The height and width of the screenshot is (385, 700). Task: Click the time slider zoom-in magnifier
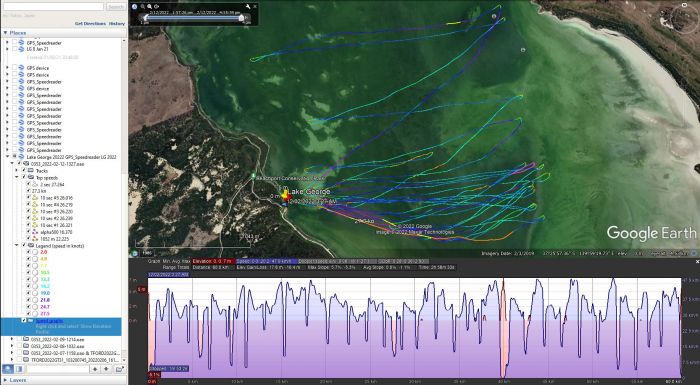click(150, 6)
